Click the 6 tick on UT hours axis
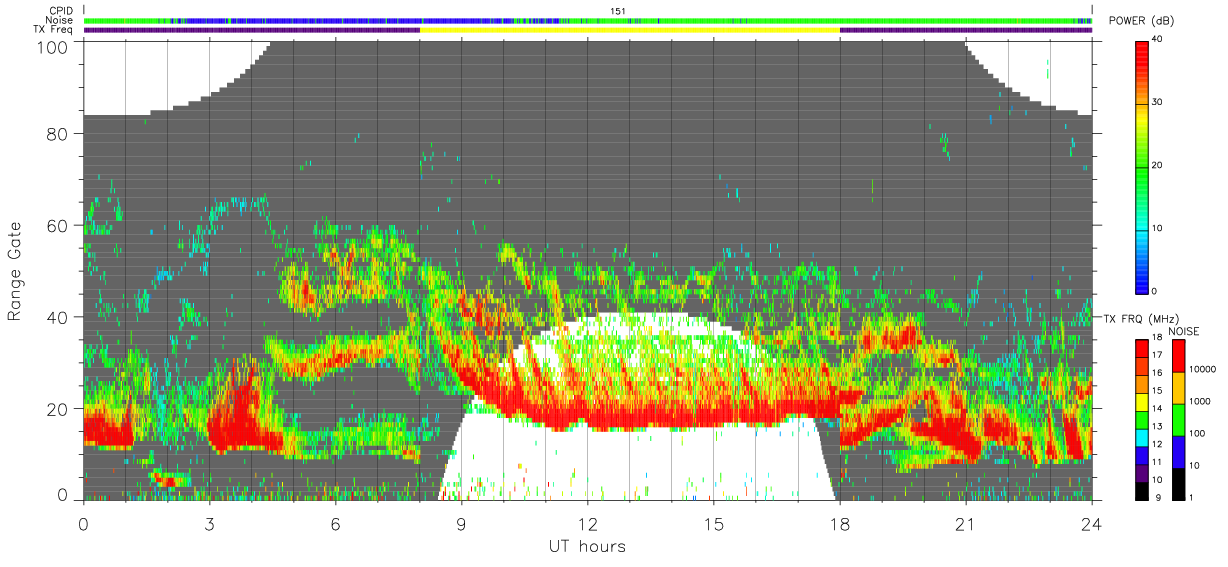The width and height of the screenshot is (1228, 567). 335,524
